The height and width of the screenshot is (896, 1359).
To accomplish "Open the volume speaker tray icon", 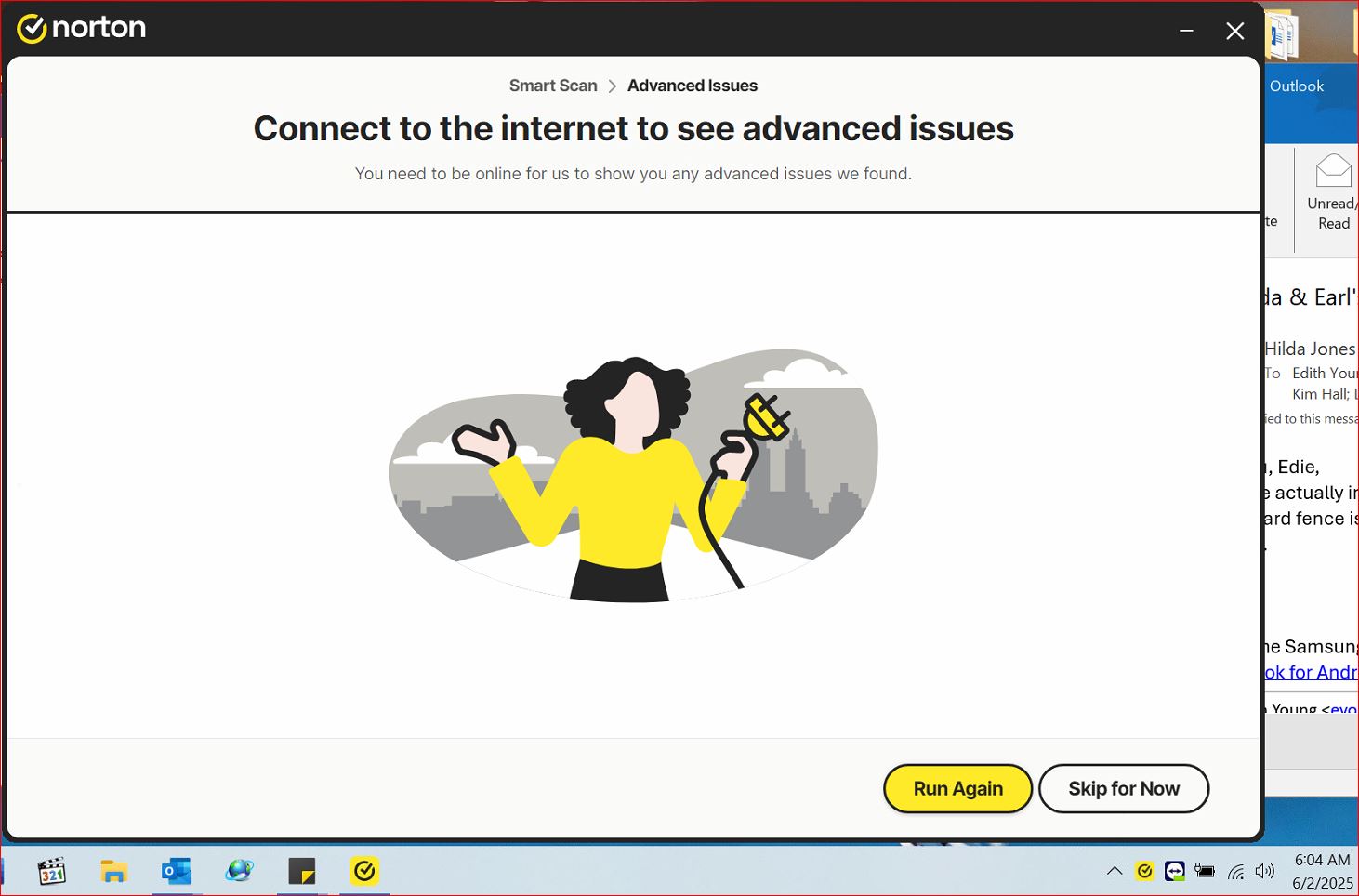I will pos(1264,871).
